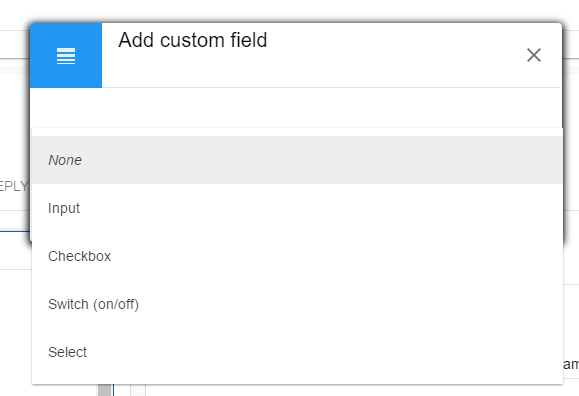Click the page strip above the dialog

(290, 10)
